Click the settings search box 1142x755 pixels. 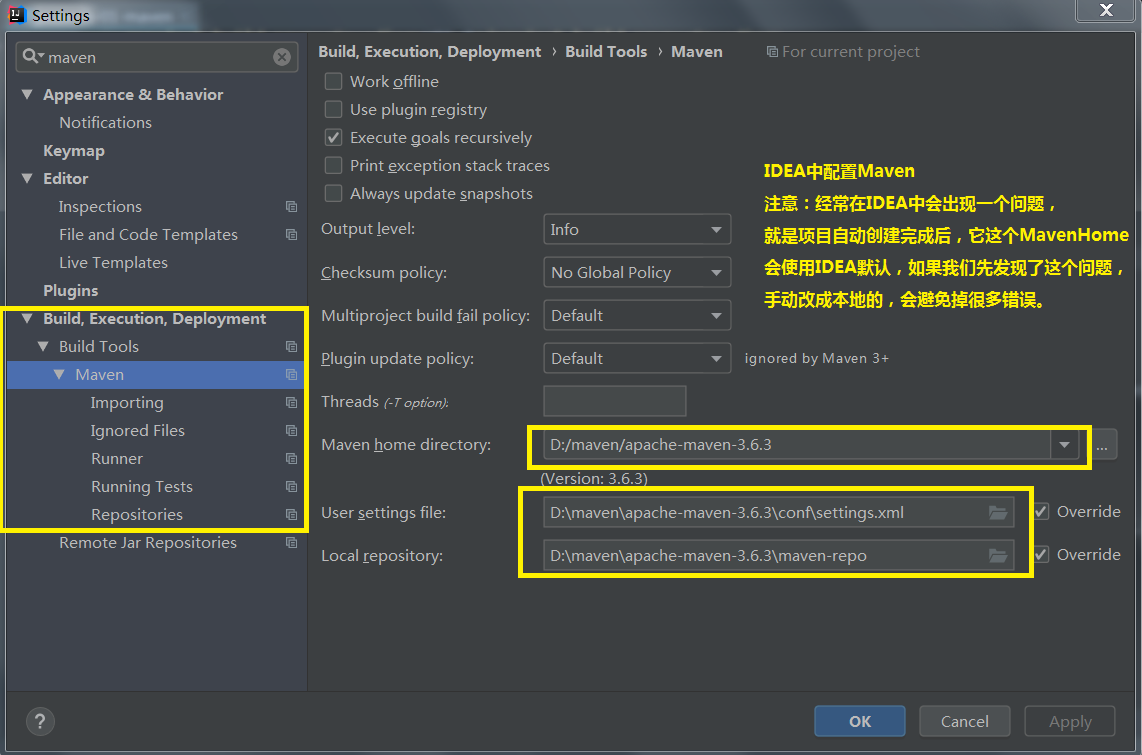(x=157, y=57)
